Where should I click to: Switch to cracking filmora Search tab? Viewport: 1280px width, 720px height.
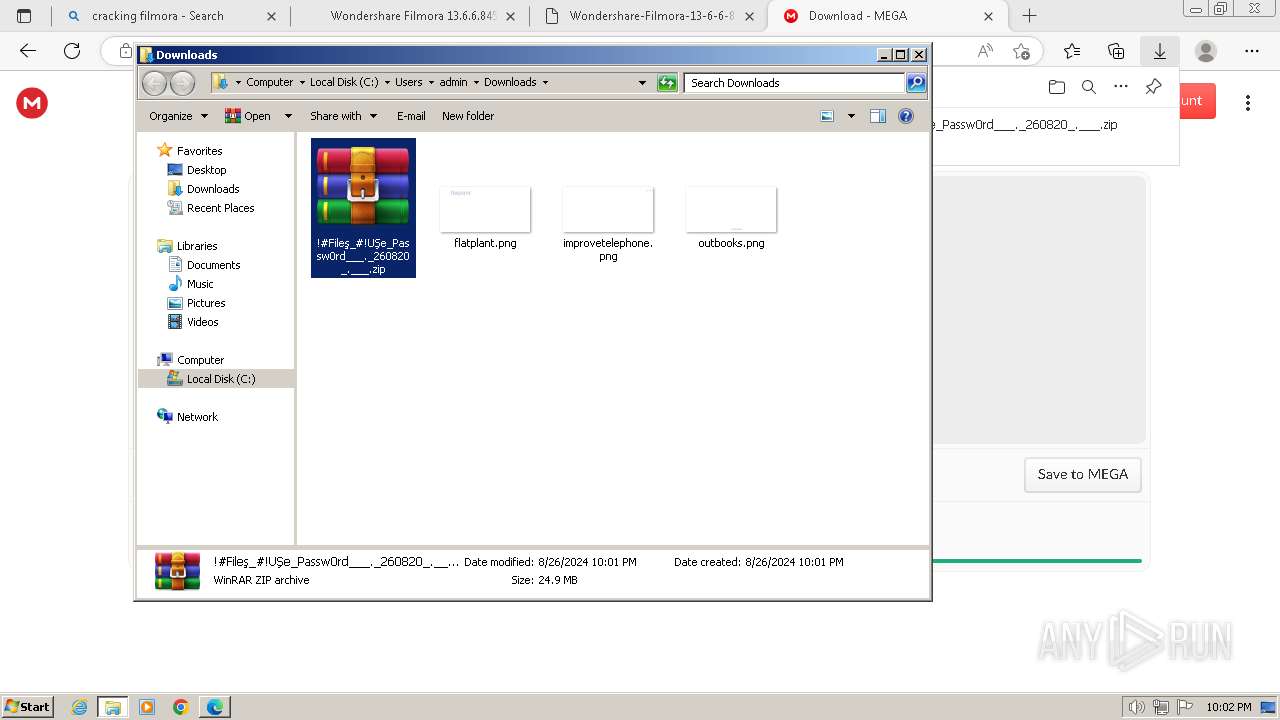pyautogui.click(x=170, y=16)
